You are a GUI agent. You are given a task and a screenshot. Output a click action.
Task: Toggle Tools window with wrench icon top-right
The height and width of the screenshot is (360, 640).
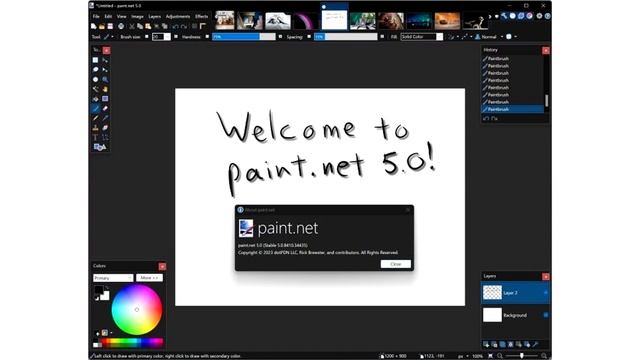(x=504, y=16)
